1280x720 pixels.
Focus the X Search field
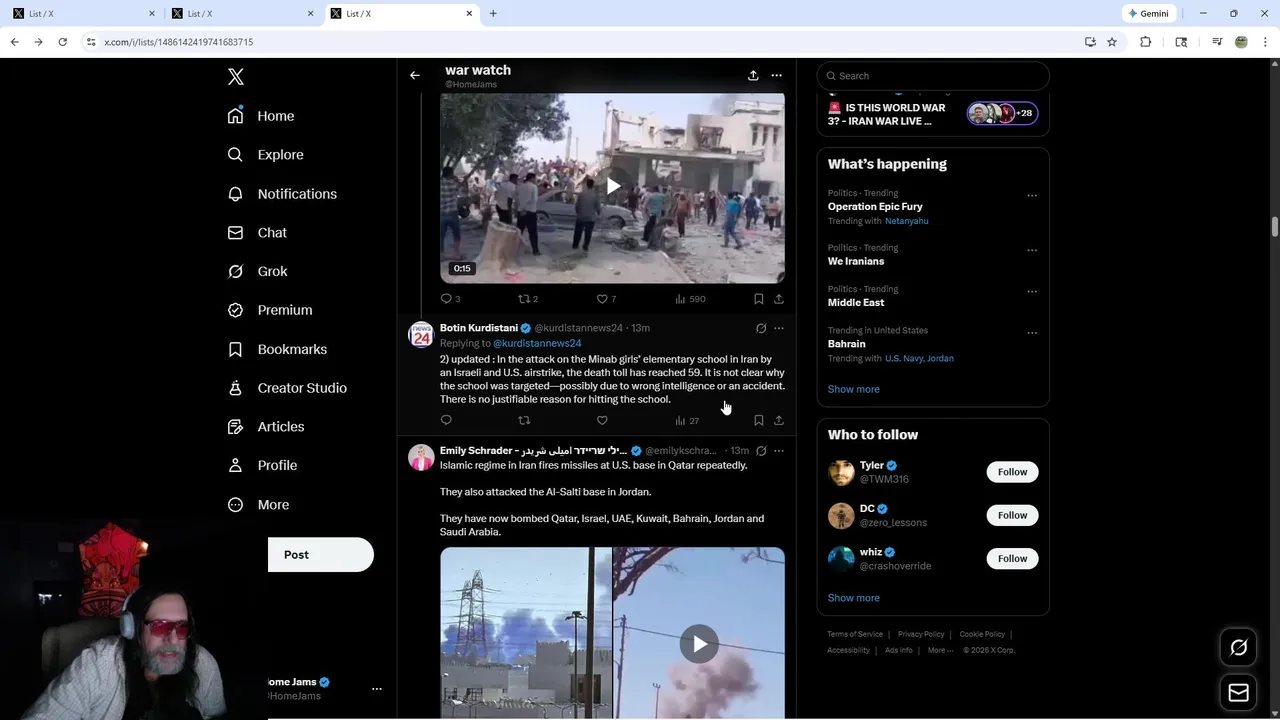933,76
